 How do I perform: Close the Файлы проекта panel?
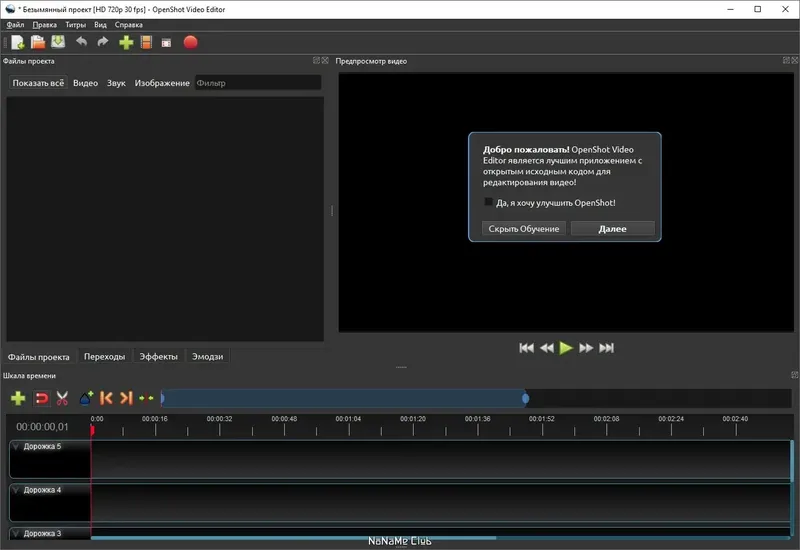[x=325, y=60]
